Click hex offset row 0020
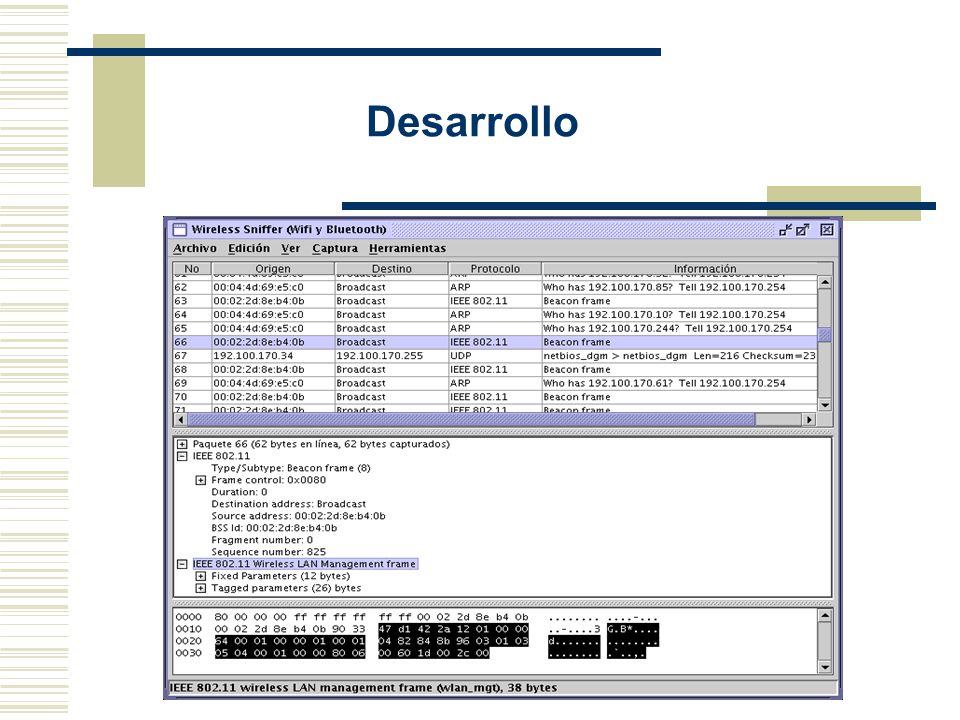The width and height of the screenshot is (960, 720). pos(189,641)
